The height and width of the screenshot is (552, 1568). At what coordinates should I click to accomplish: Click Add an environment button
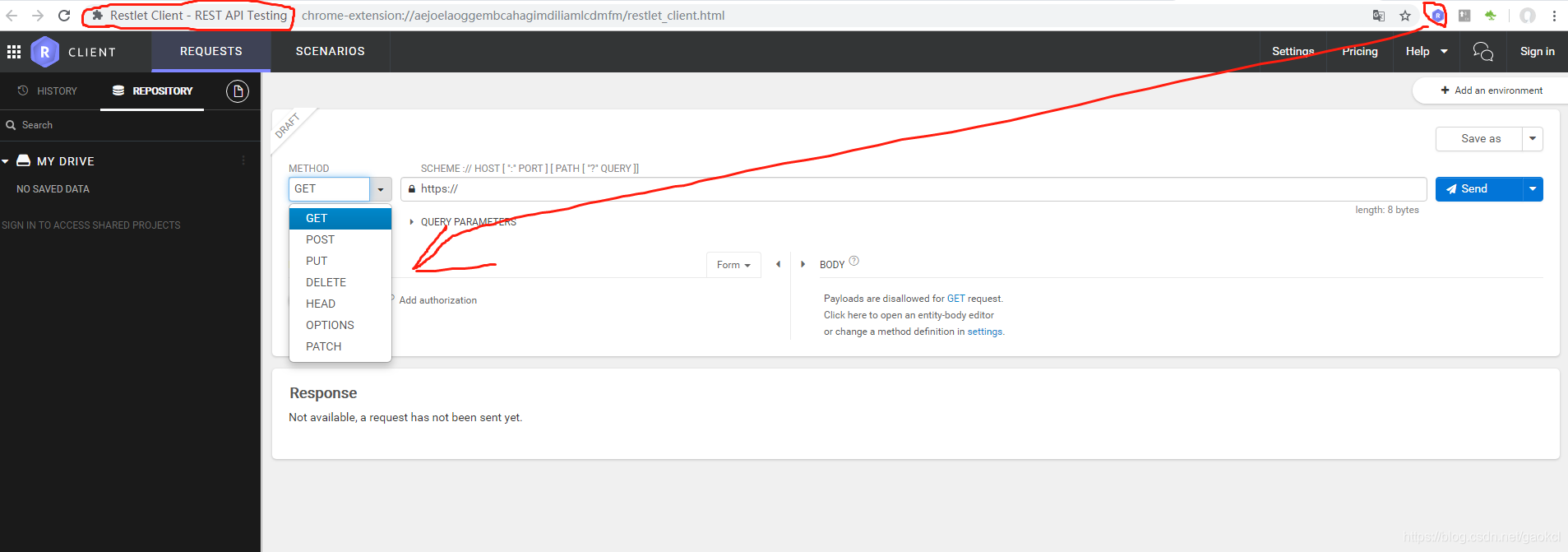[x=1491, y=90]
